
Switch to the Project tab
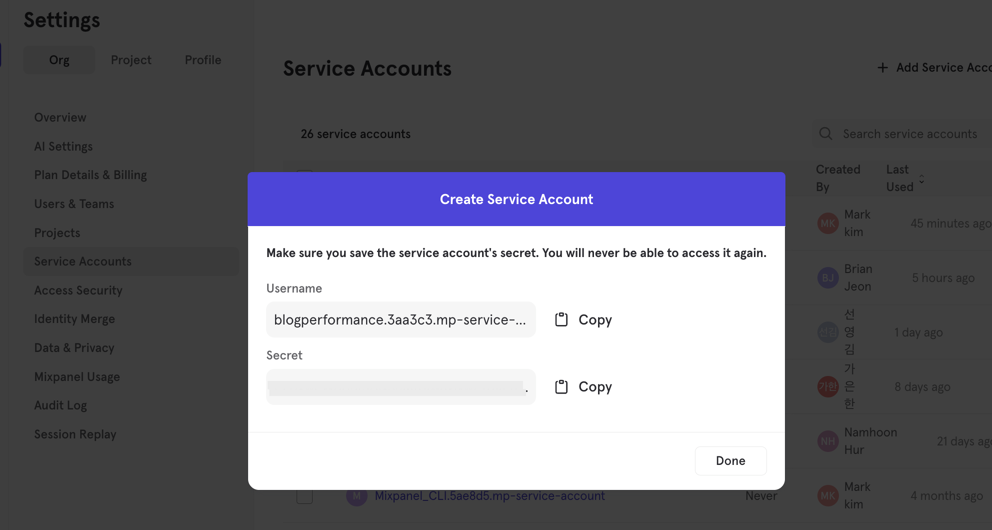point(131,59)
